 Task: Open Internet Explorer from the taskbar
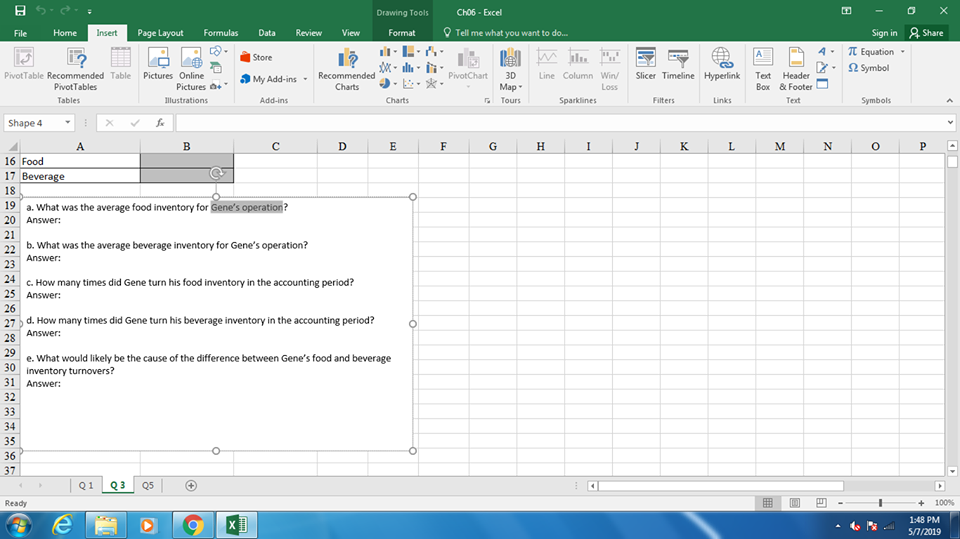pyautogui.click(x=62, y=525)
